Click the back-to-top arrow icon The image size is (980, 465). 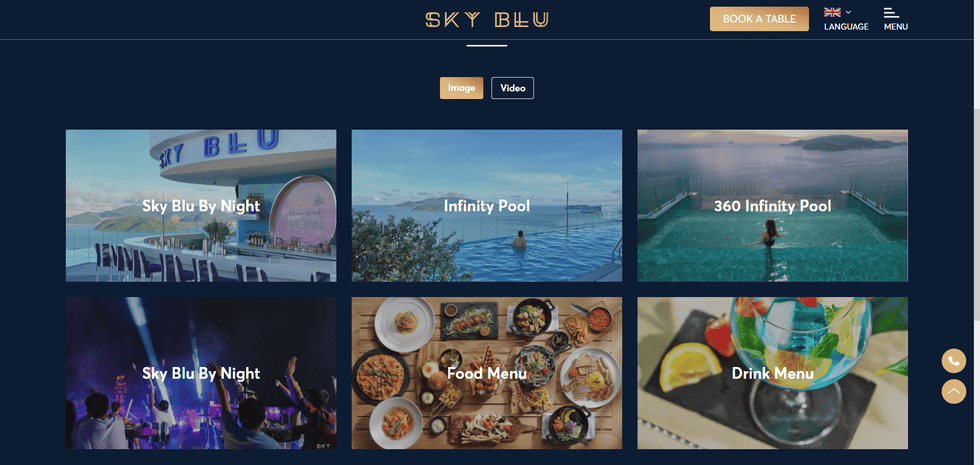954,391
